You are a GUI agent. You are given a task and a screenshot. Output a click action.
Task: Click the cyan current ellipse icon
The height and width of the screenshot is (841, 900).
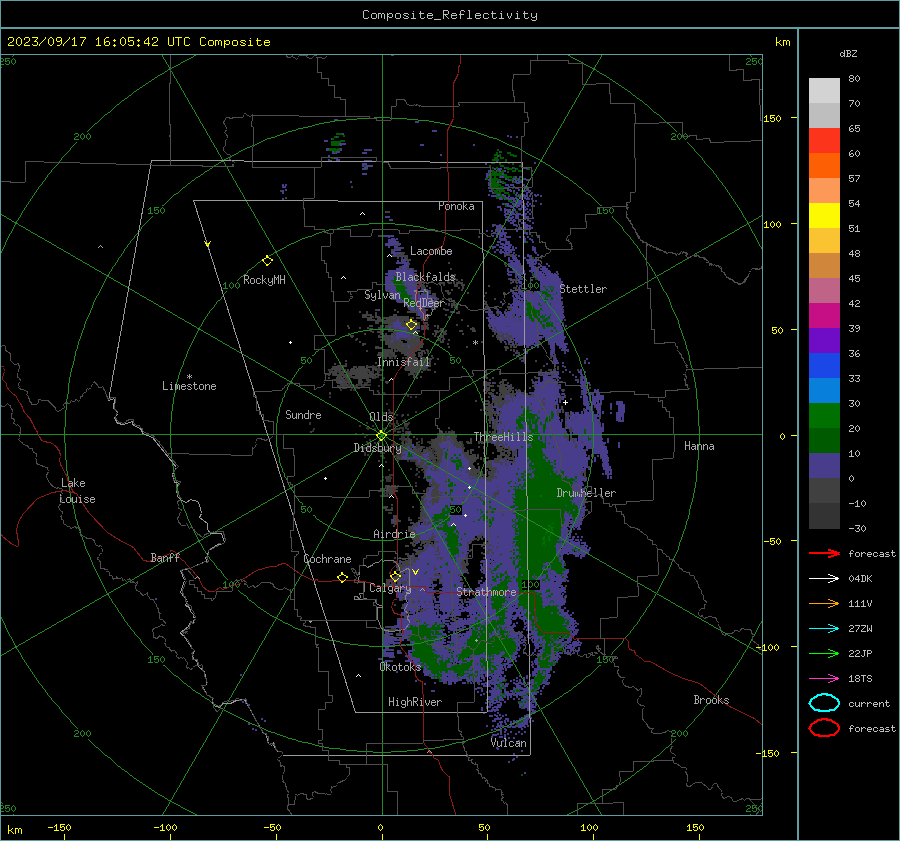pos(824,703)
